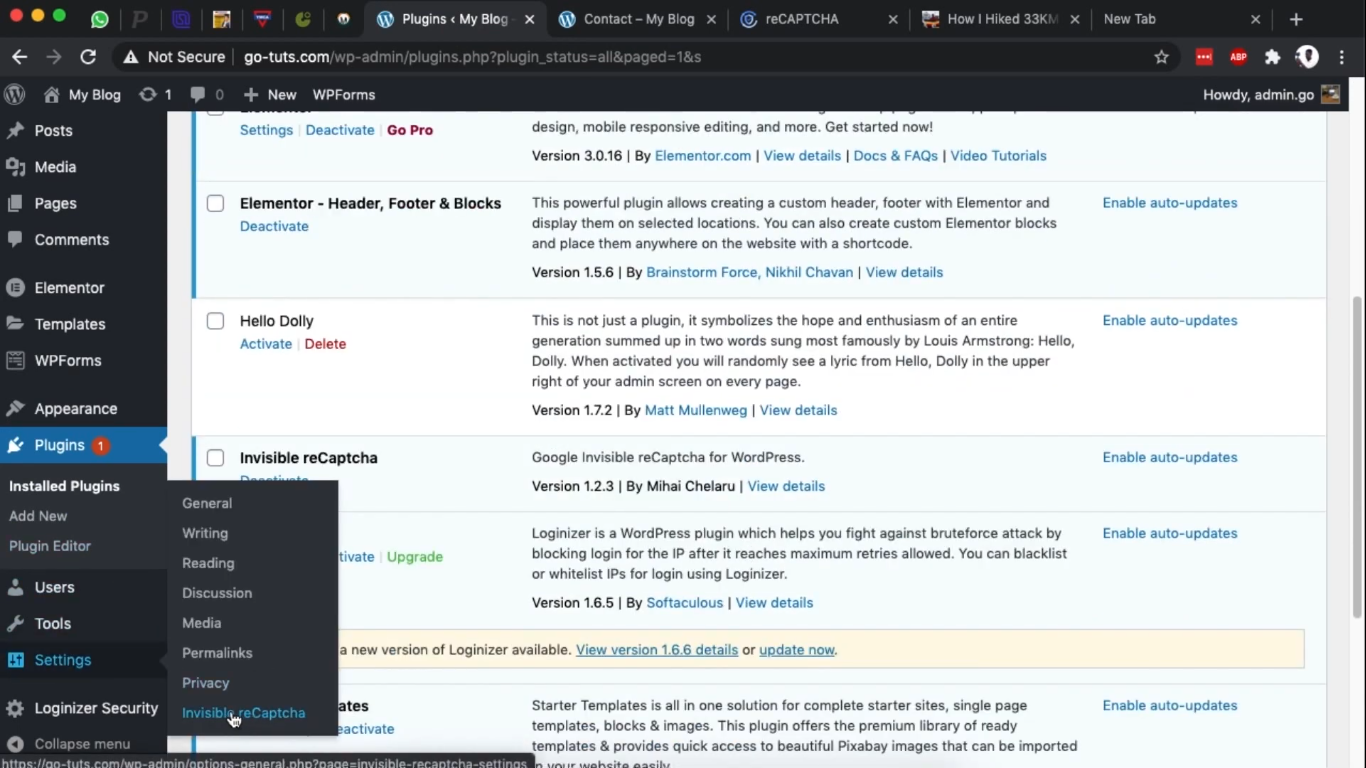Click update now for Loginizer

797,650
